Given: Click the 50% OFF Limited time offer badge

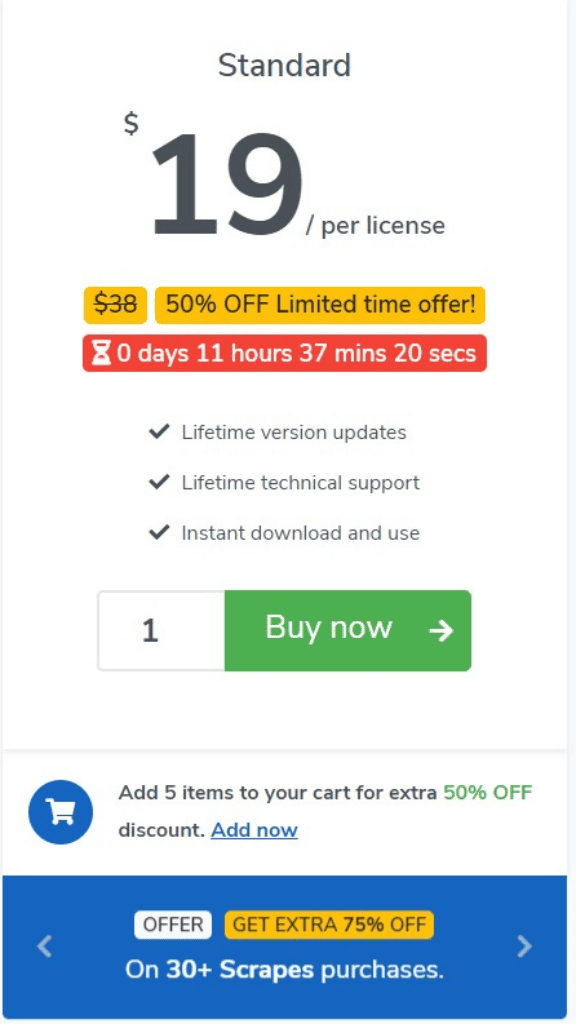Looking at the screenshot, I should coord(320,305).
